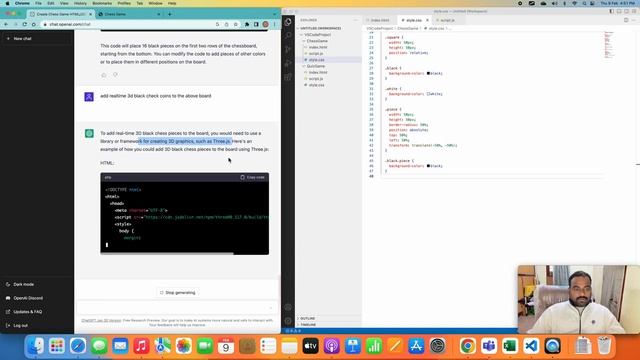Open Google Chrome from the Dock
This screenshot has height=360, width=640.
(x=468, y=346)
